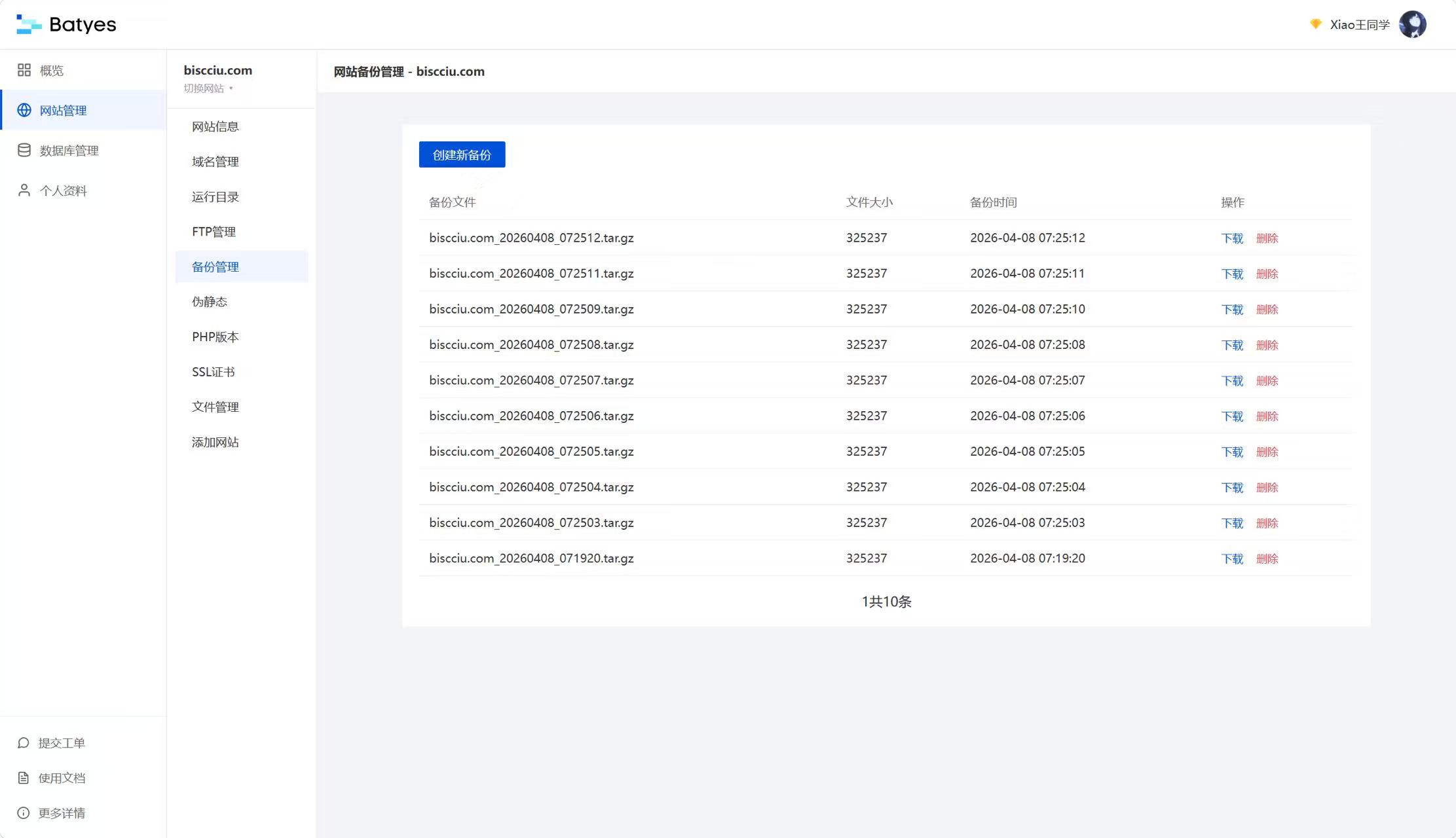Expand the 切换网站 site switcher dropdown
The width and height of the screenshot is (1456, 838).
(208, 88)
